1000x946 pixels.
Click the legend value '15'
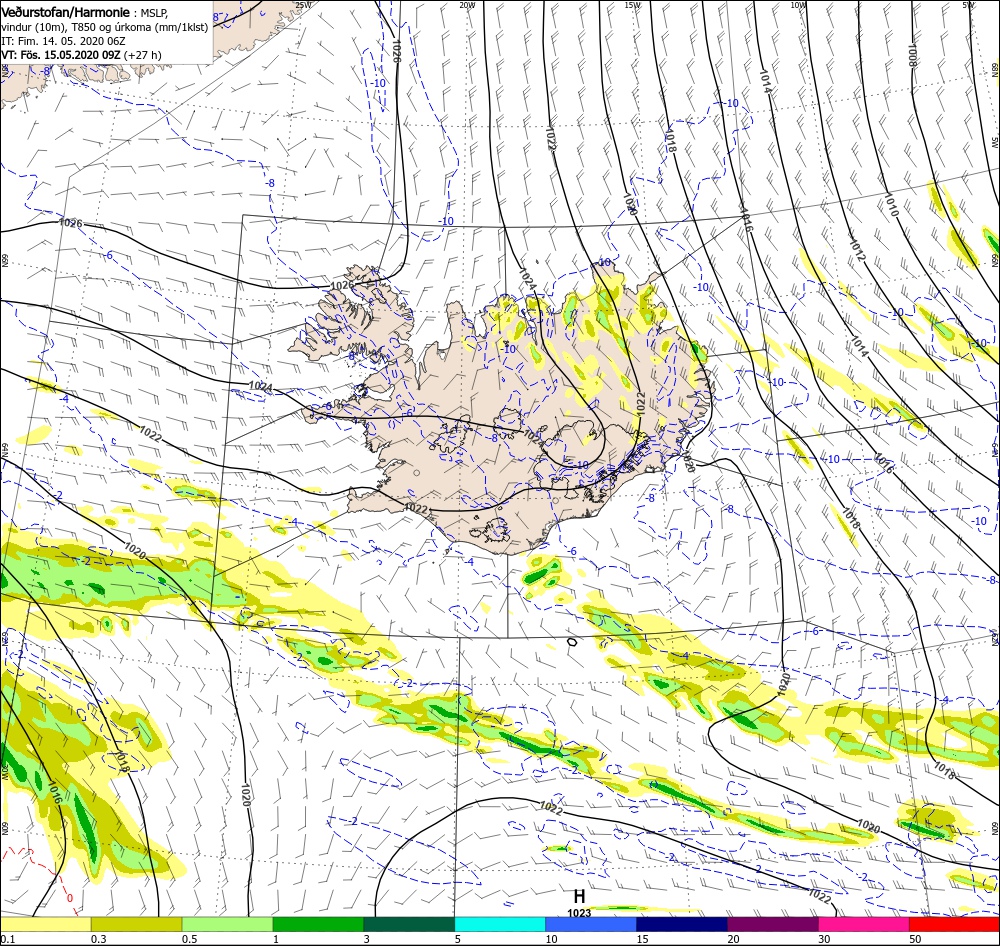(642, 938)
